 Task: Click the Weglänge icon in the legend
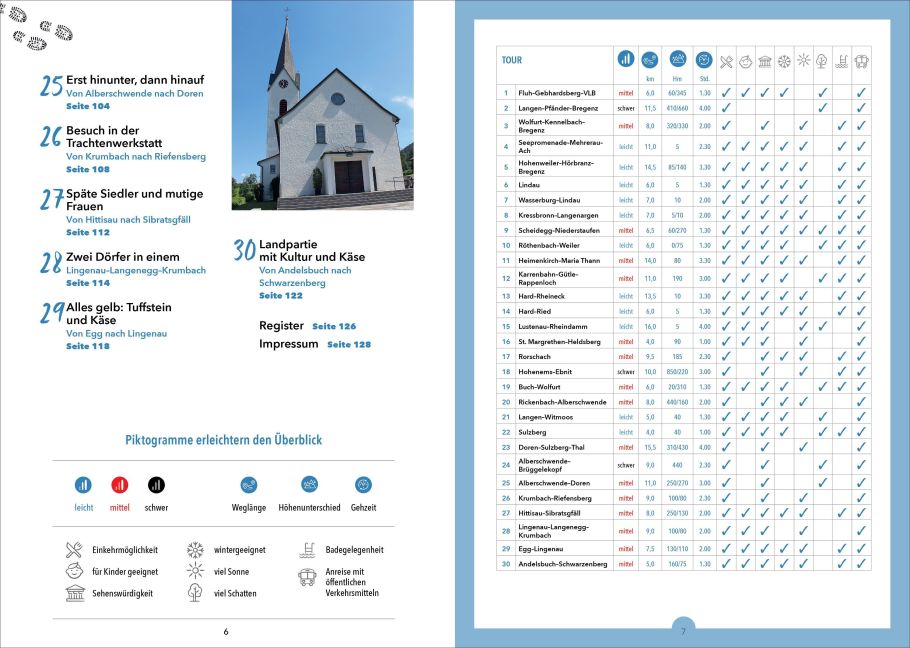(x=249, y=485)
